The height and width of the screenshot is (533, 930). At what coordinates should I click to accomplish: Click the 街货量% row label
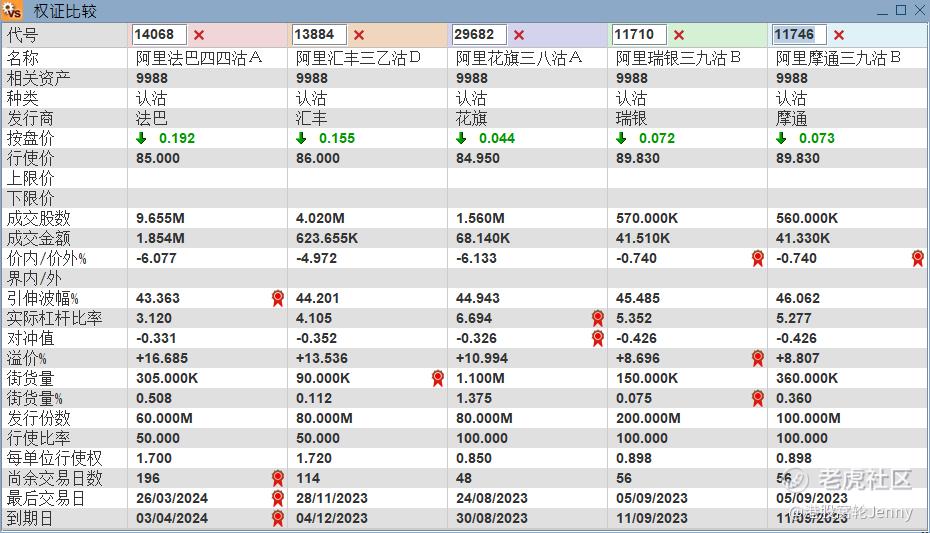tap(34, 398)
